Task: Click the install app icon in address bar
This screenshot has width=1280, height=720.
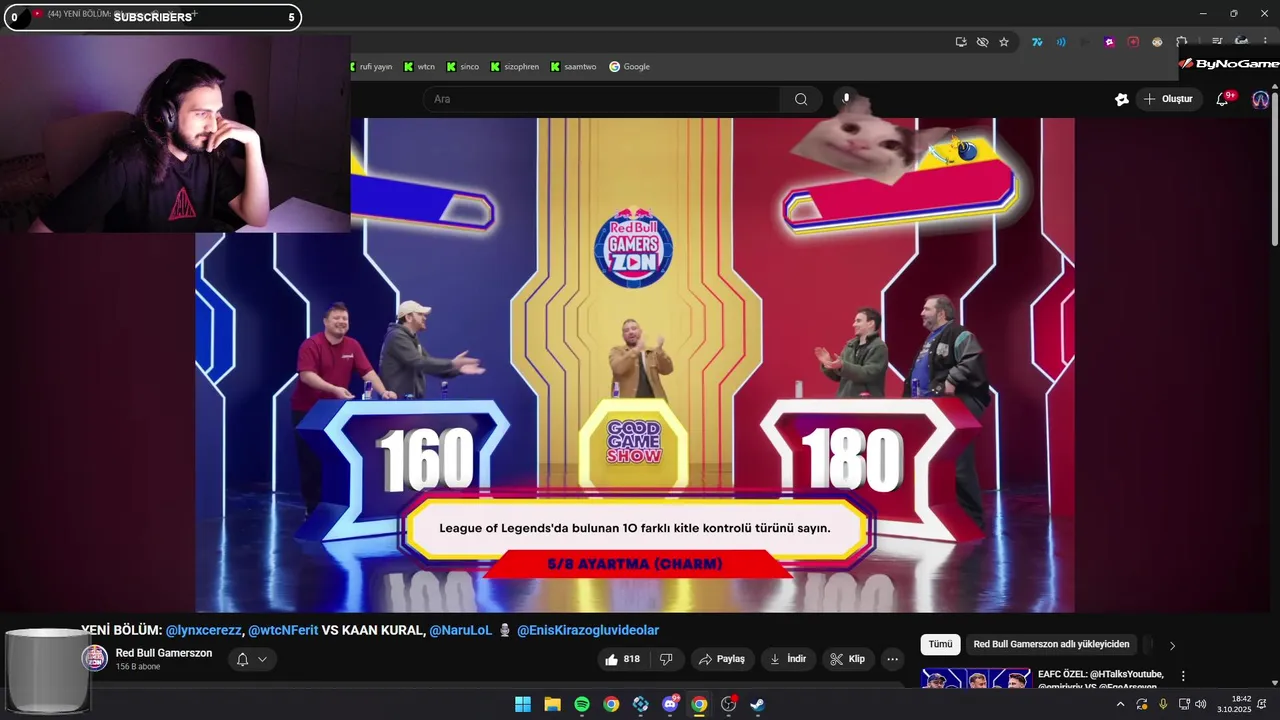Action: point(961,42)
